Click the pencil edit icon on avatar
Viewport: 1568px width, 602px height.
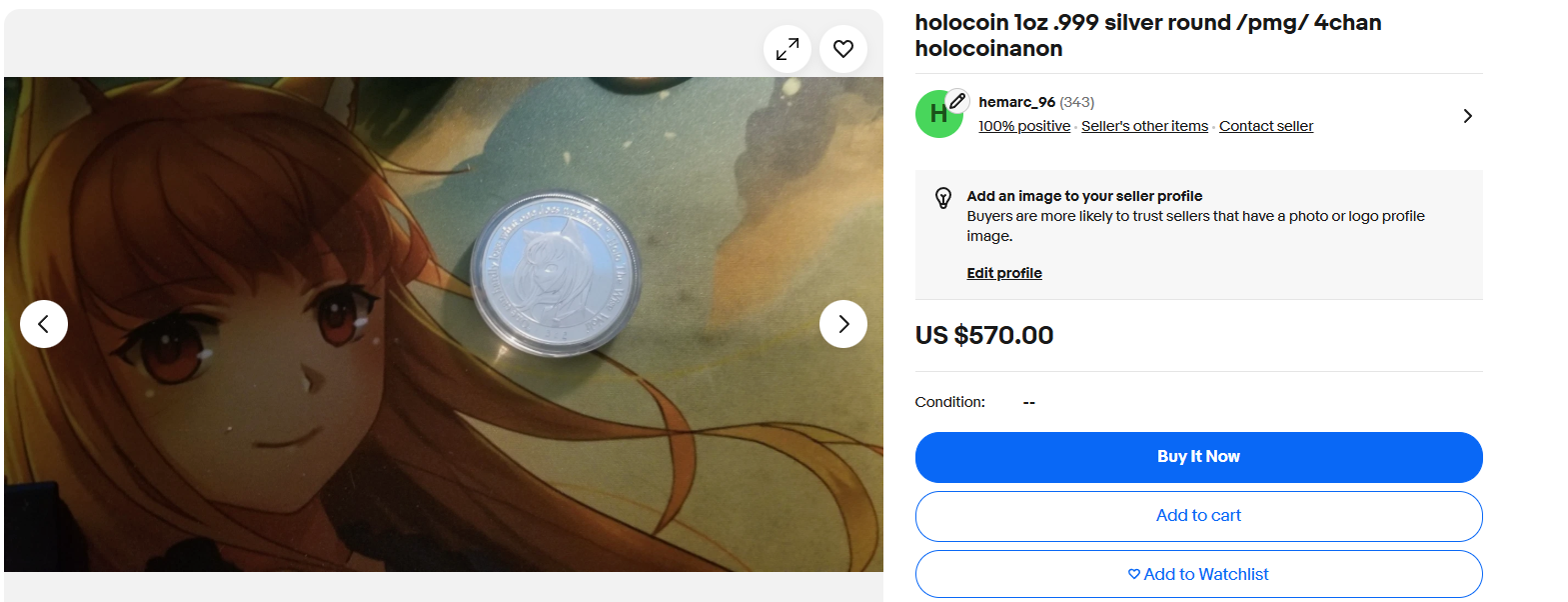[x=957, y=101]
